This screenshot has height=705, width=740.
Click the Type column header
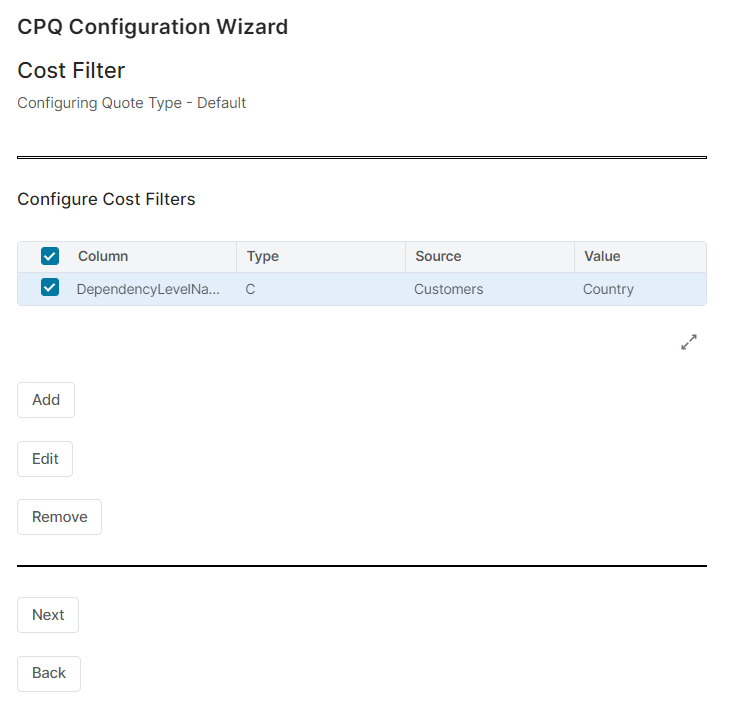point(263,256)
